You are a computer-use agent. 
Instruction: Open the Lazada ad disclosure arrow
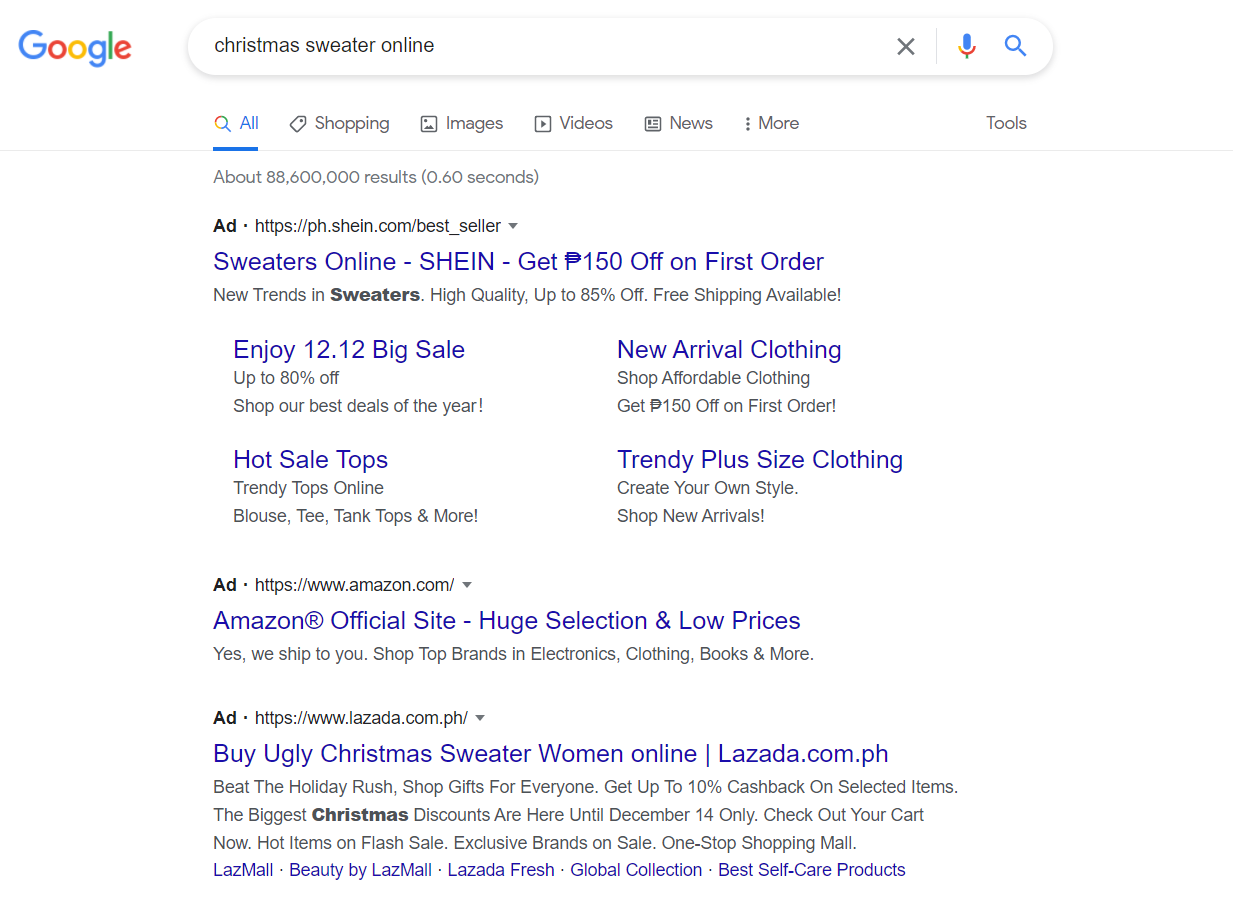[480, 717]
